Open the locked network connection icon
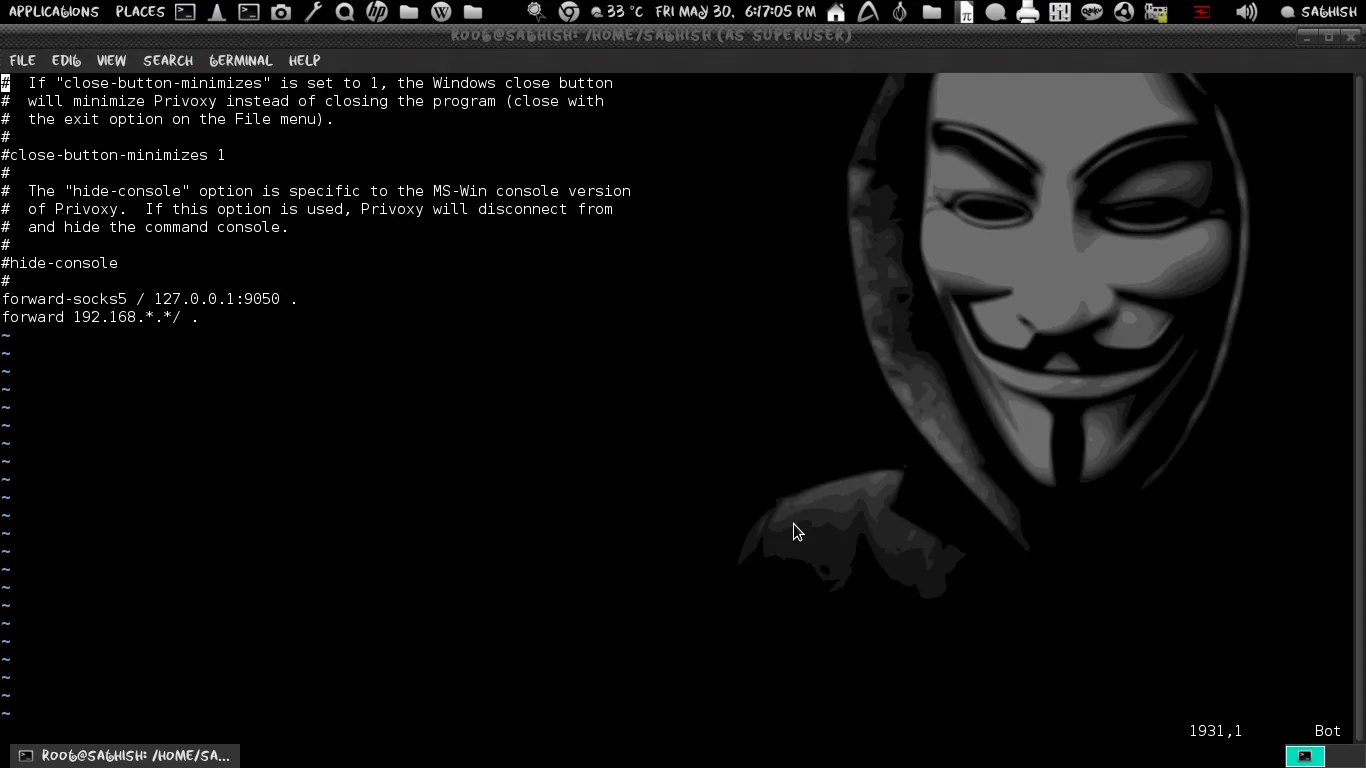 click(1156, 12)
